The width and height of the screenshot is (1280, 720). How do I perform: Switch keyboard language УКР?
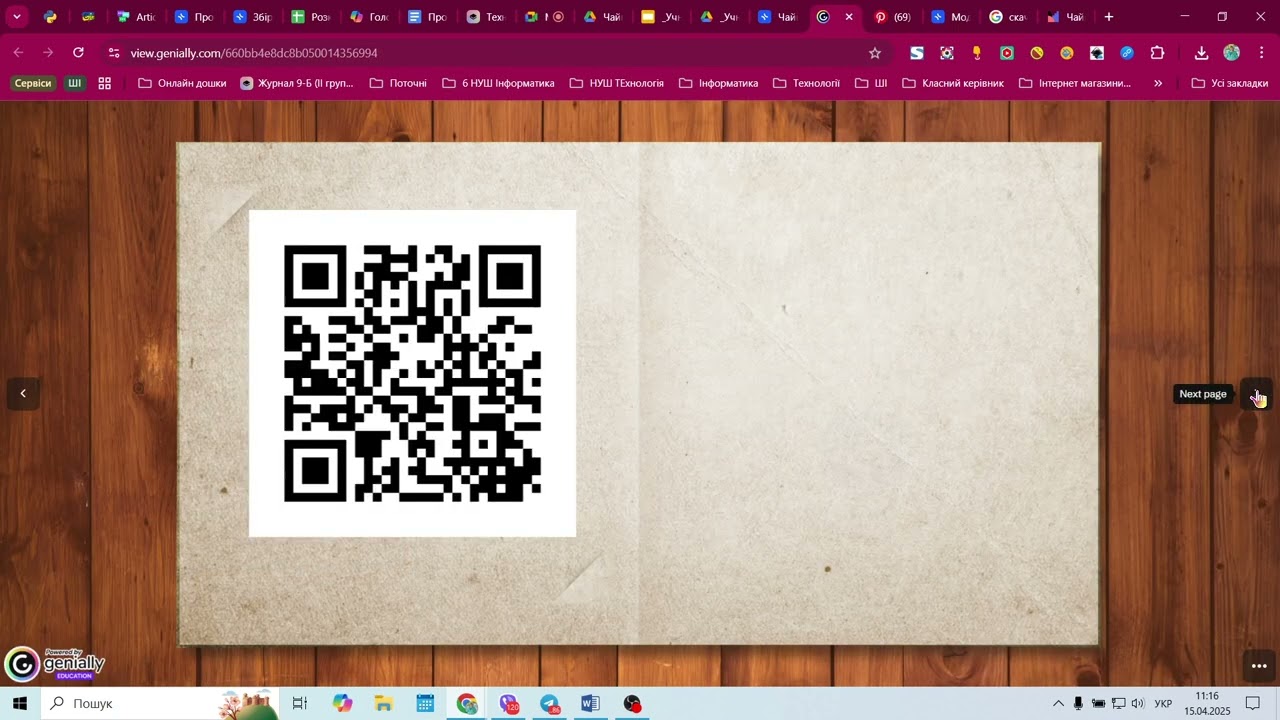[x=1163, y=704]
